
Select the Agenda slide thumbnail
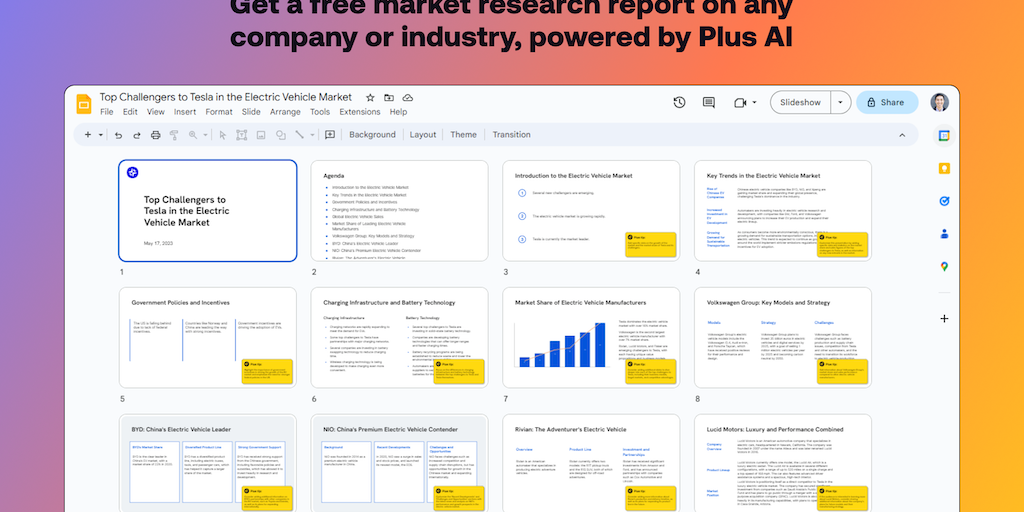(x=399, y=210)
